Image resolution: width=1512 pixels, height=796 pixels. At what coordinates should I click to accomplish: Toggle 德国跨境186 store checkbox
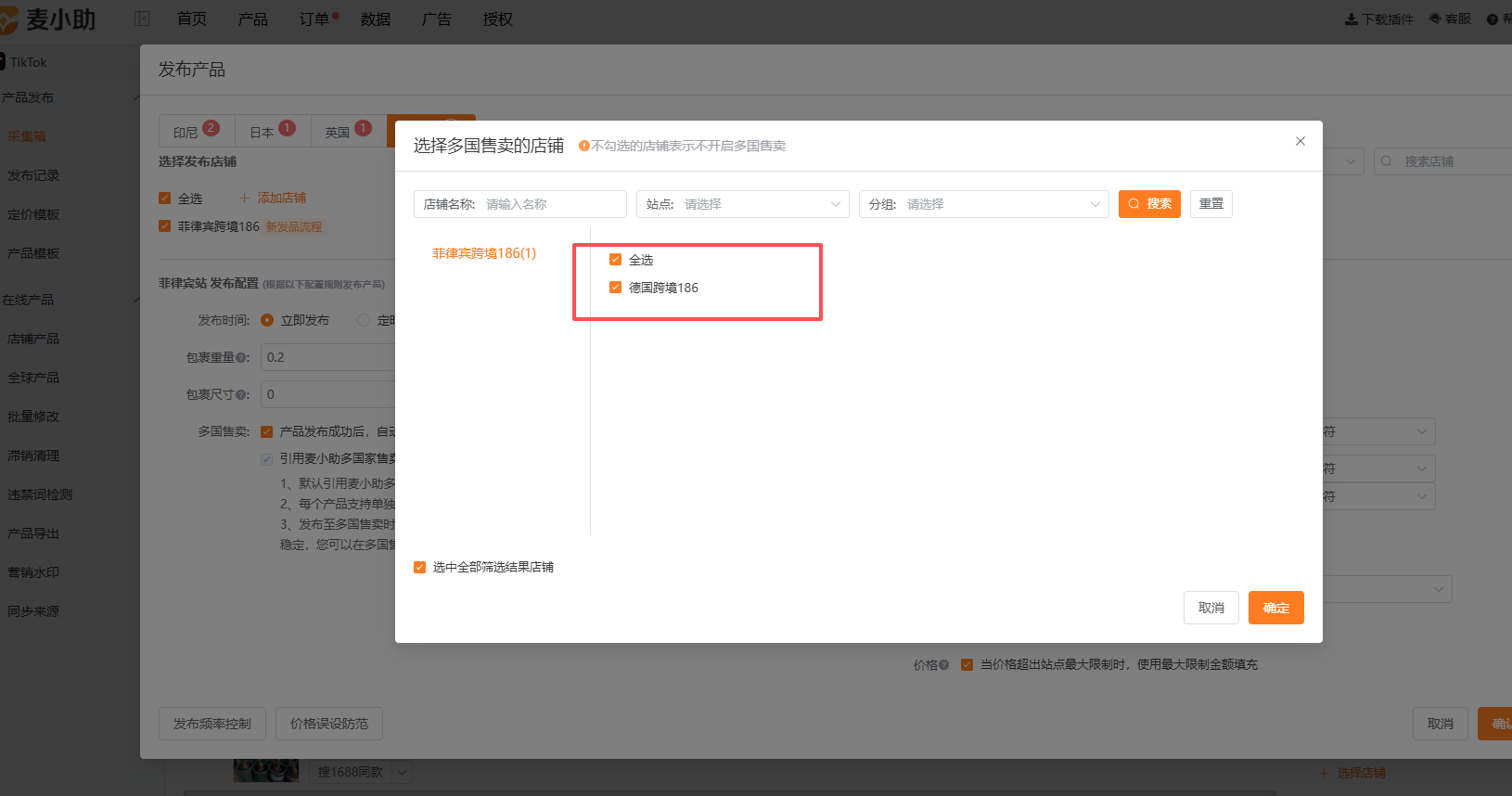point(615,288)
